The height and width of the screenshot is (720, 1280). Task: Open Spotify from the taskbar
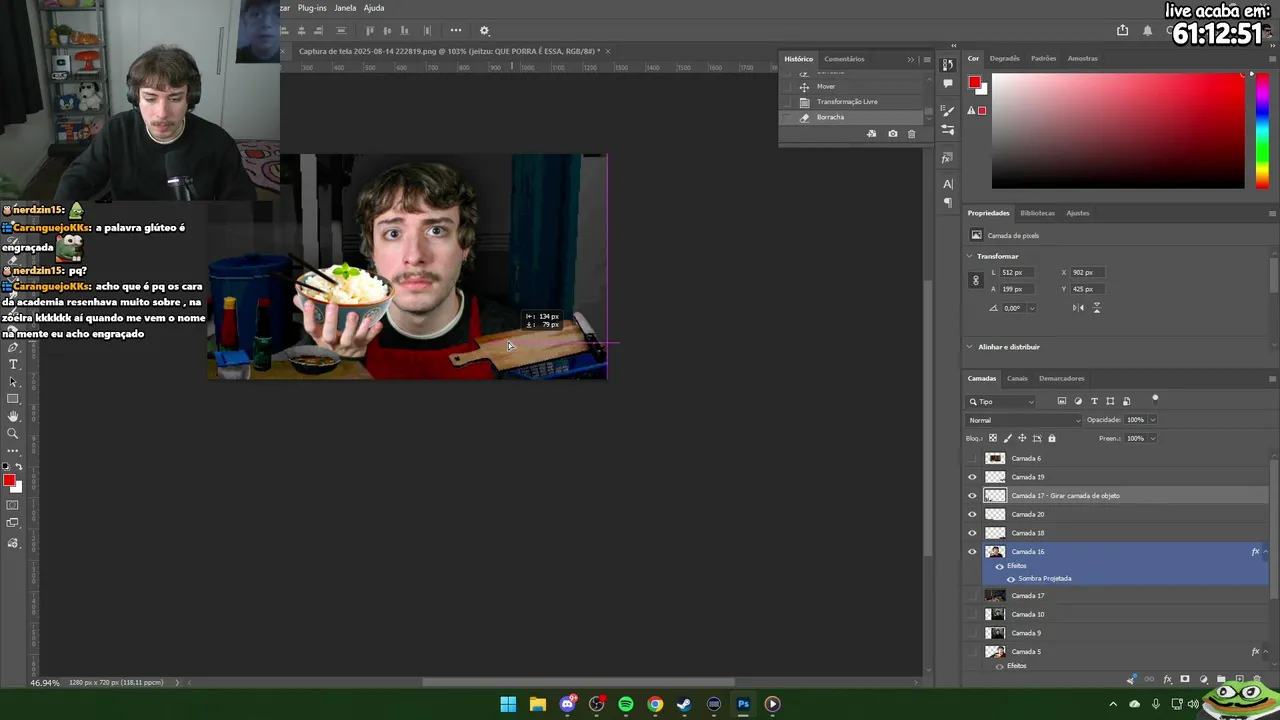point(626,704)
